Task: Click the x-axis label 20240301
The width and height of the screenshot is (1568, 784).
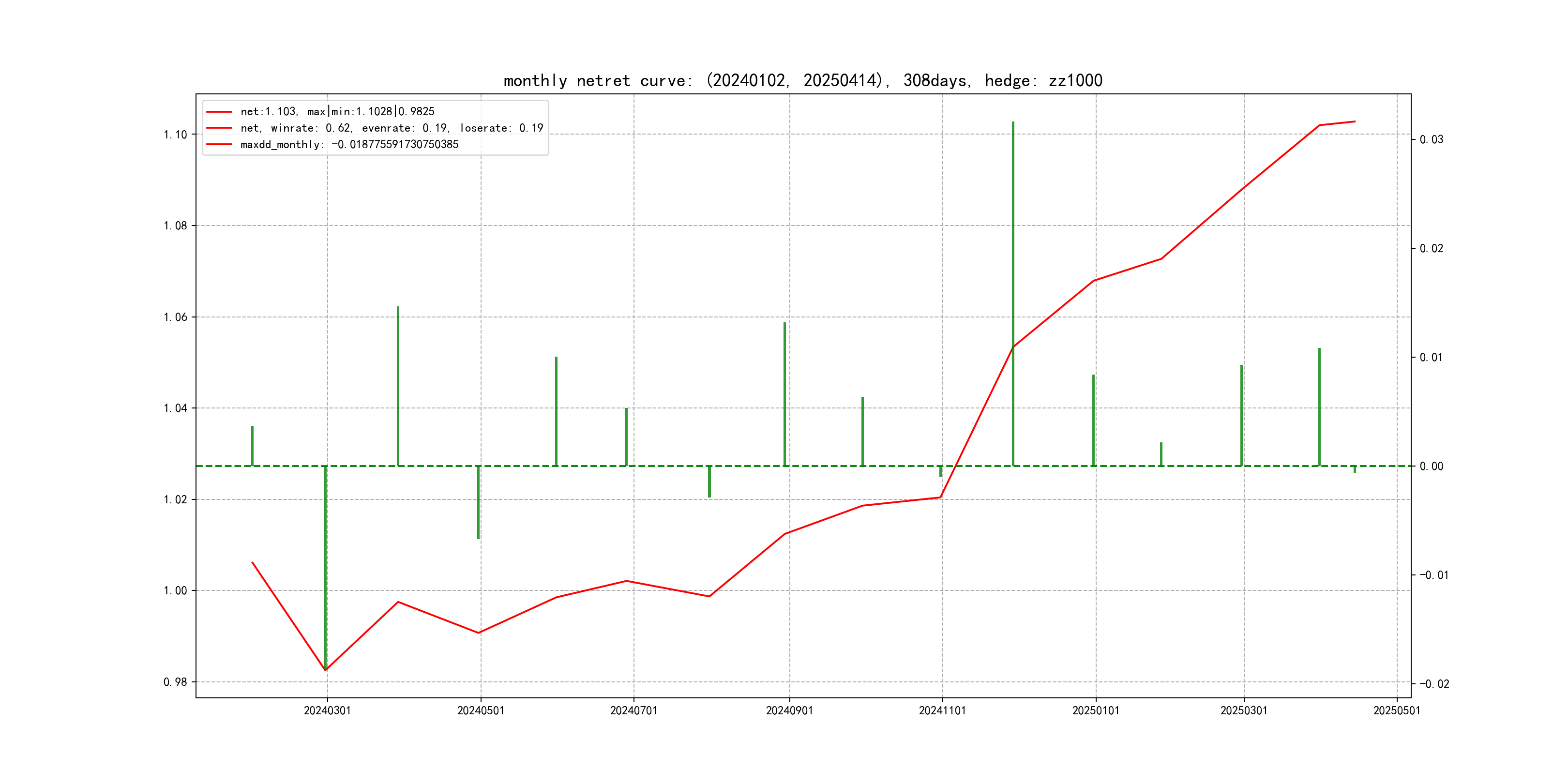Action: pos(328,710)
